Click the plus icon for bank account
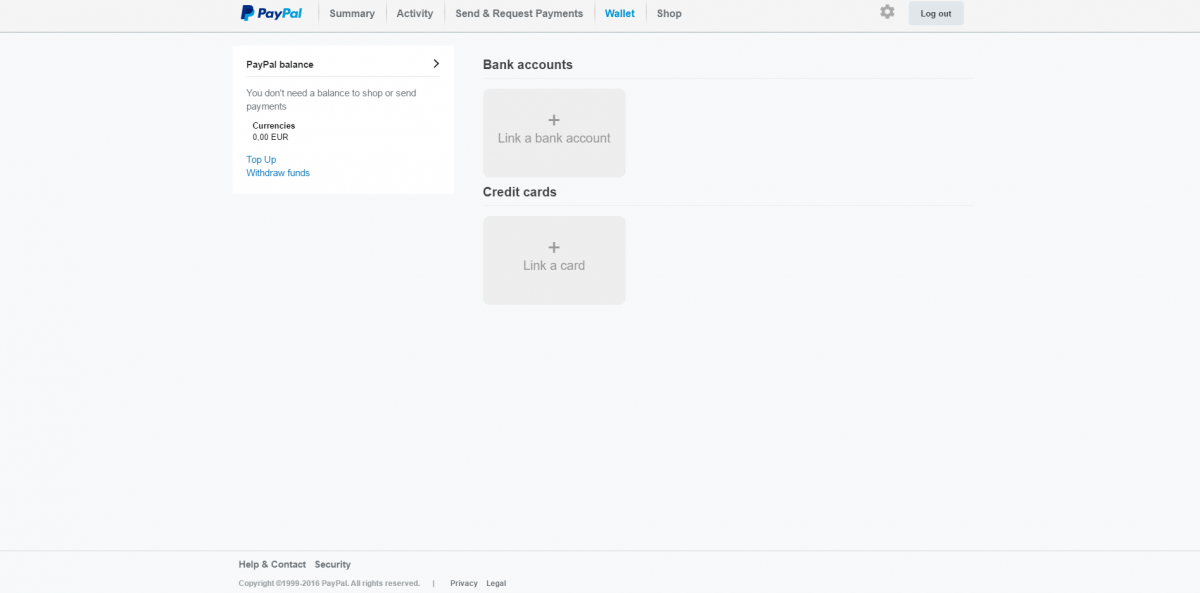The width and height of the screenshot is (1200, 593). pos(554,120)
